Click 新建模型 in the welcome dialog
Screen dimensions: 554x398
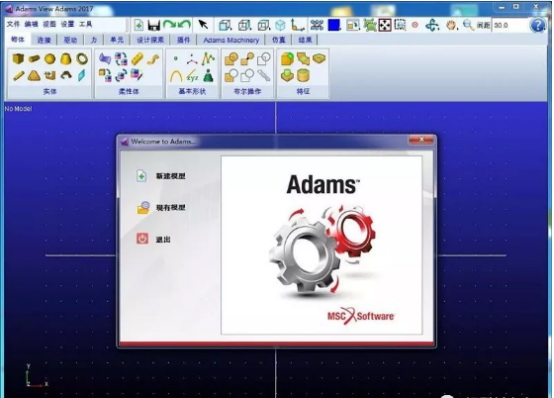[161, 176]
